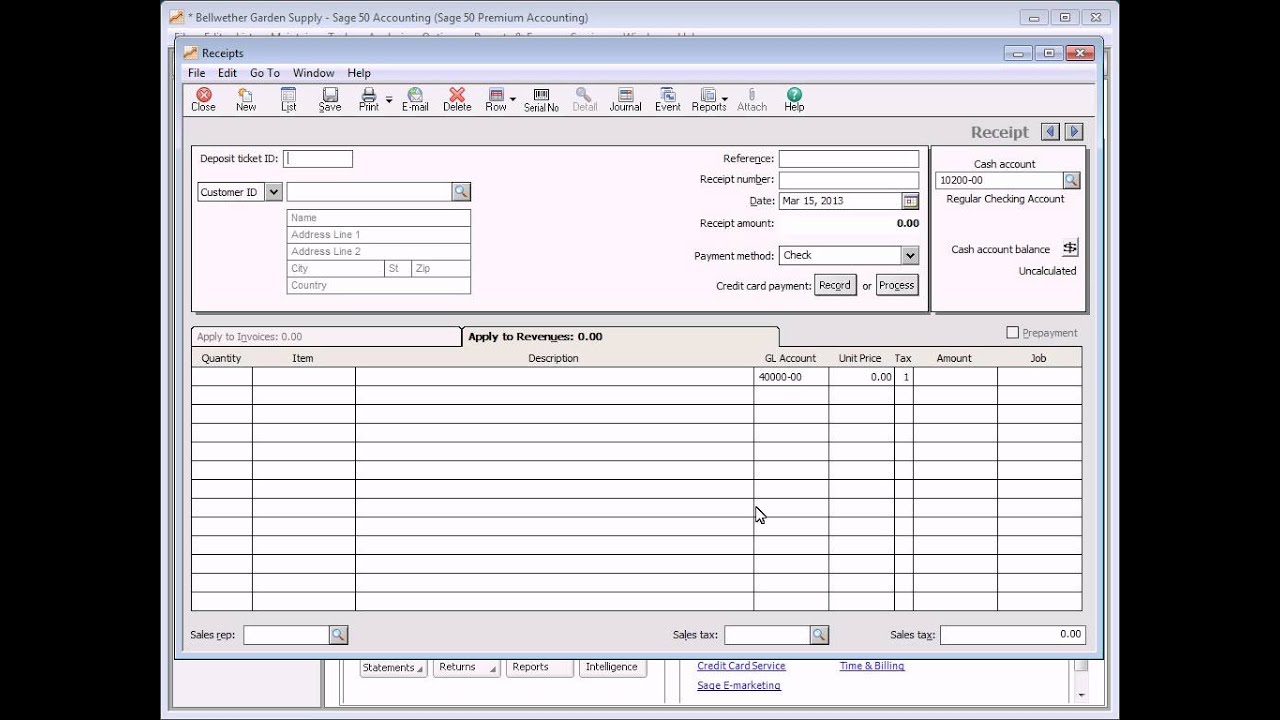Click the cash account 10200-00 field

point(999,180)
